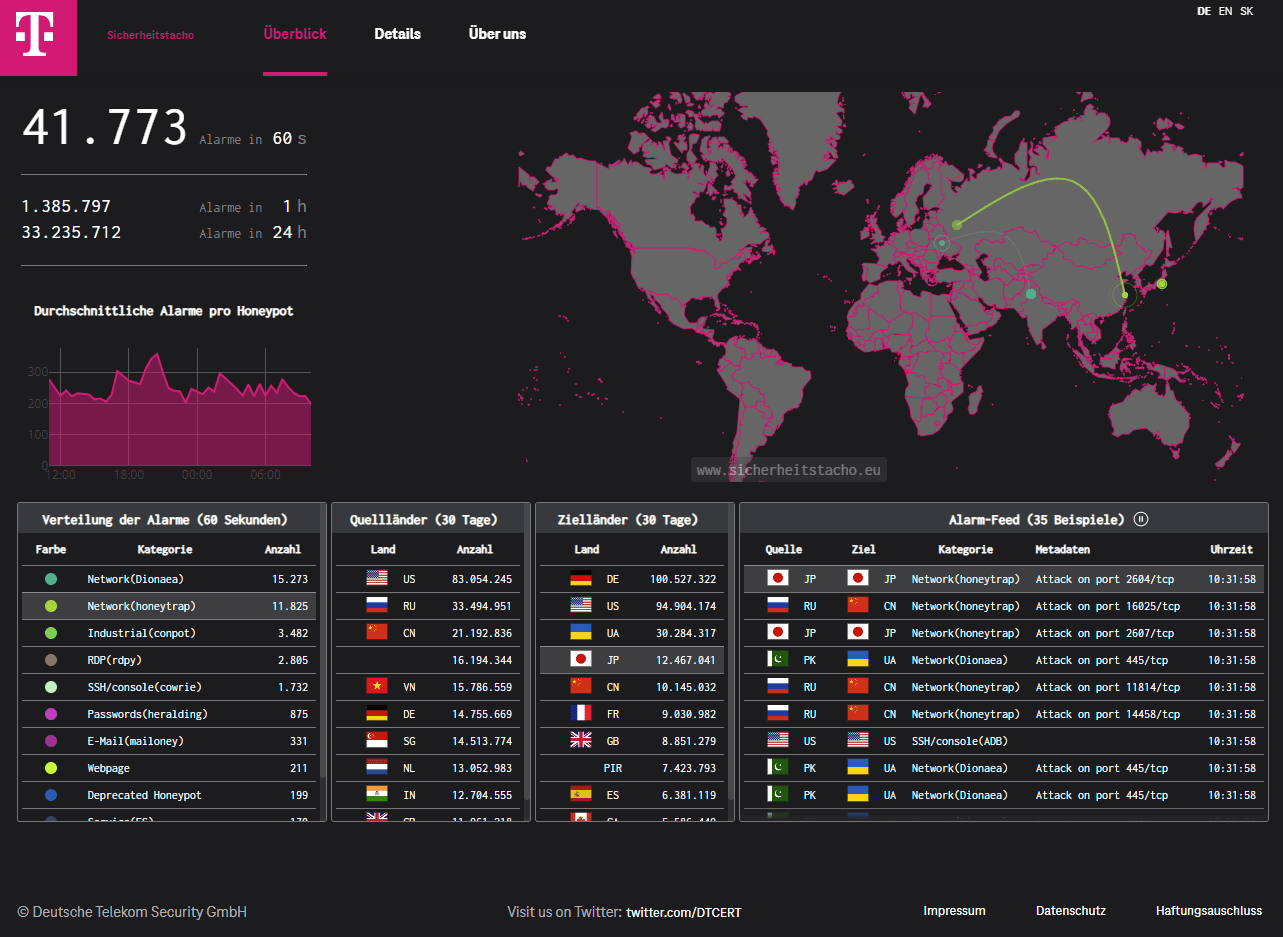The height and width of the screenshot is (937, 1283).
Task: Click the Singapore flag in Quellländer list
Action: tap(377, 740)
